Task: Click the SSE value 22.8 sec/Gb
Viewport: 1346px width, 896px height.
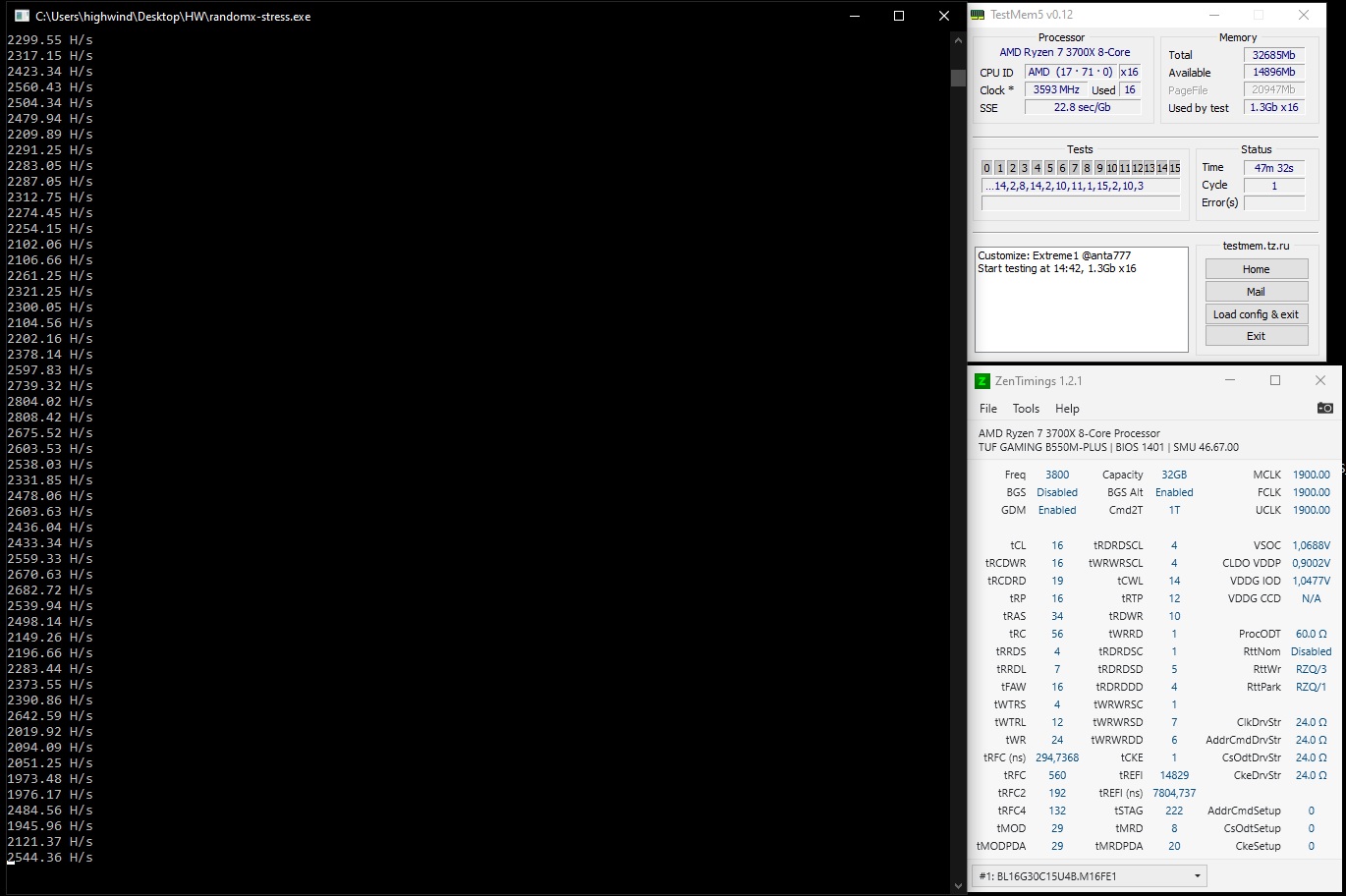Action: (1082, 107)
